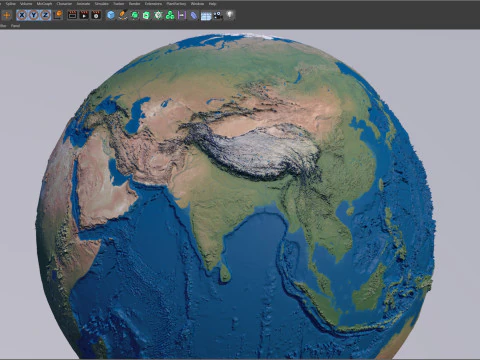The height and width of the screenshot is (360, 480).
Task: Open the PlantFactory menu
Action: coord(176,4)
